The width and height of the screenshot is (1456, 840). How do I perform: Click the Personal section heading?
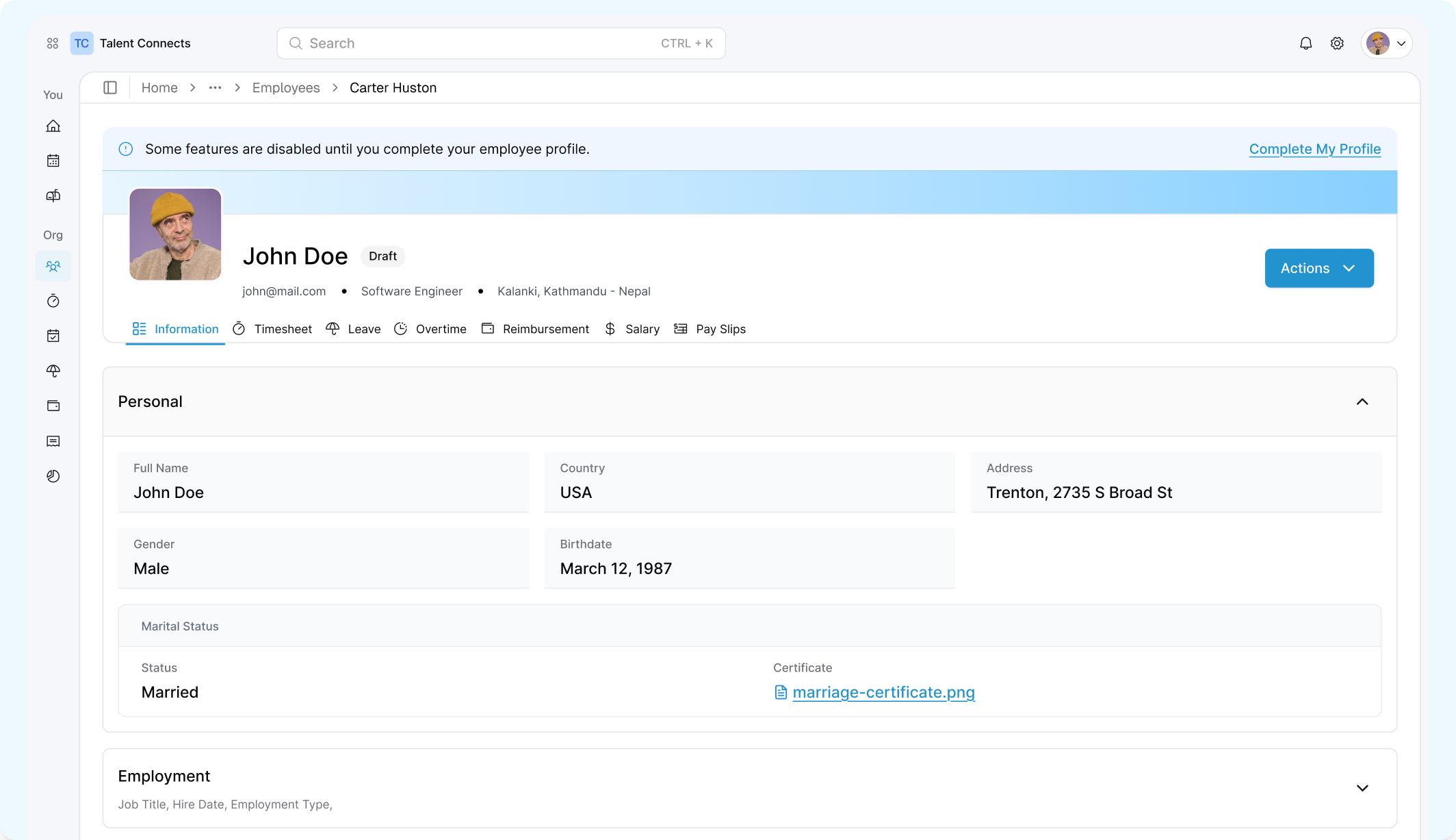pyautogui.click(x=150, y=402)
